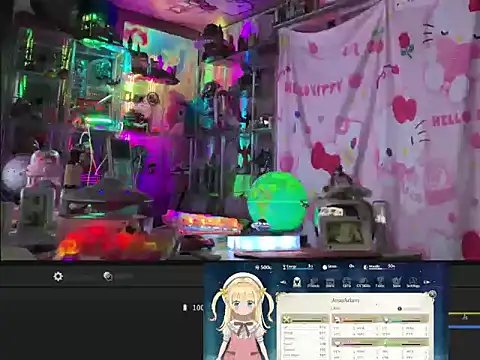The height and width of the screenshot is (360, 480).
Task: Open the gear settings icon in the dark toolbar
Action: click(x=58, y=276)
